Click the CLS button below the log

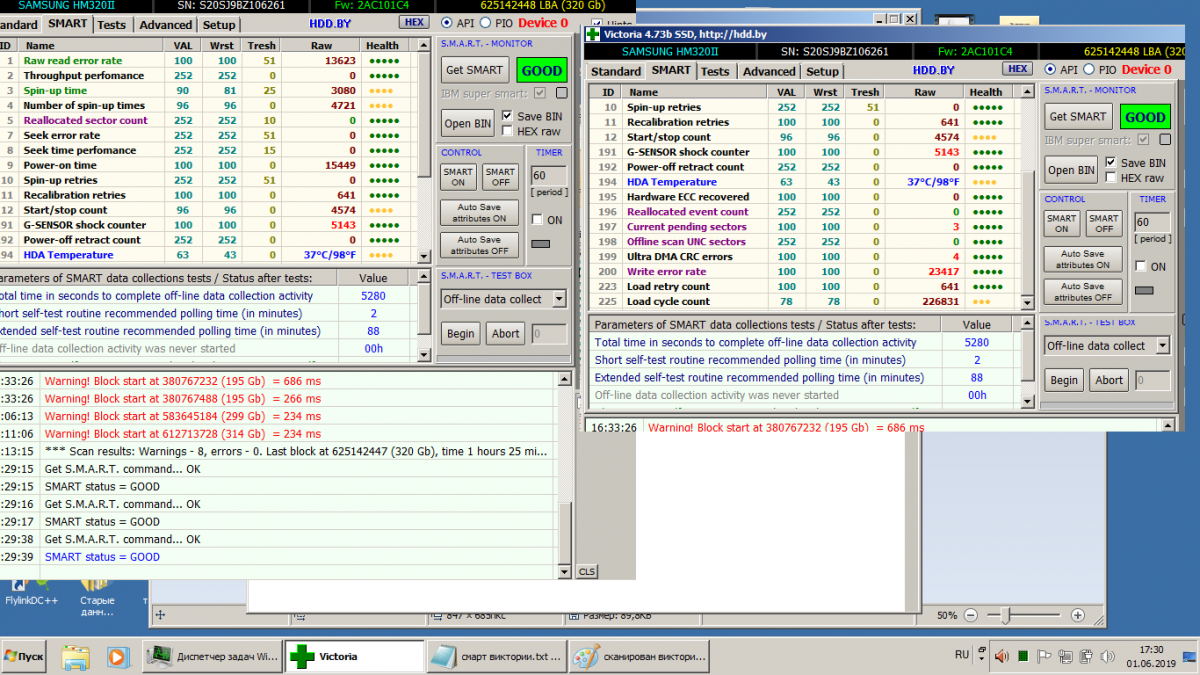(587, 572)
